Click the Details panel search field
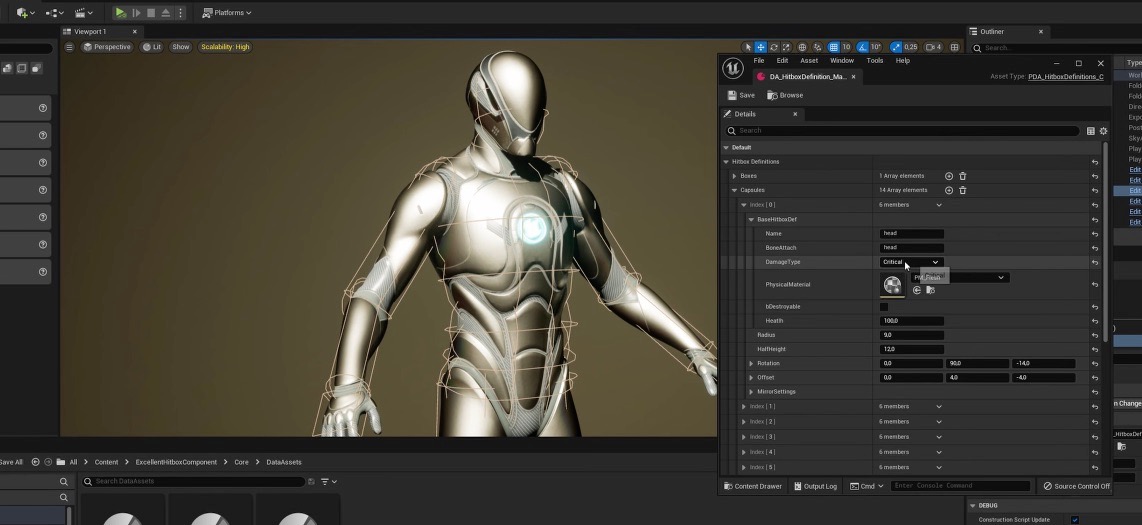 (x=902, y=131)
